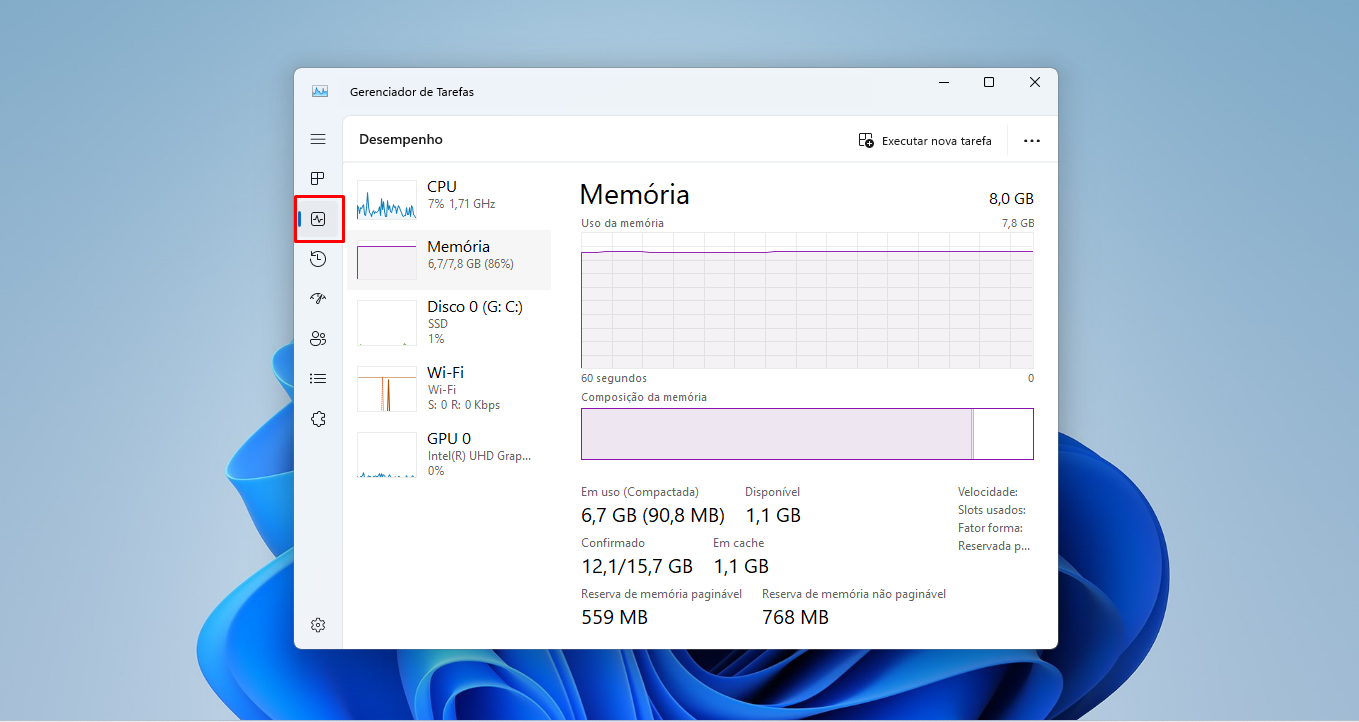
Task: Select the Performance sidebar icon
Action: (318, 219)
